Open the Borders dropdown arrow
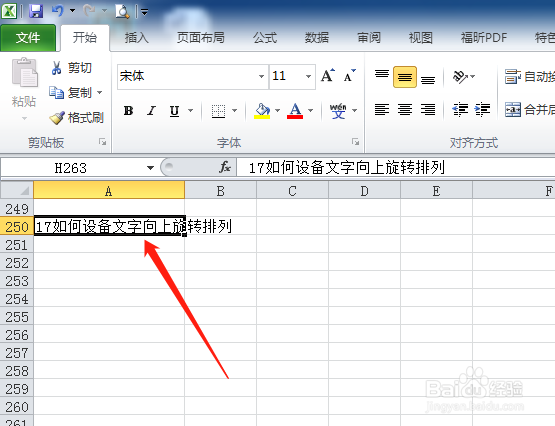The image size is (555, 426). tap(234, 111)
